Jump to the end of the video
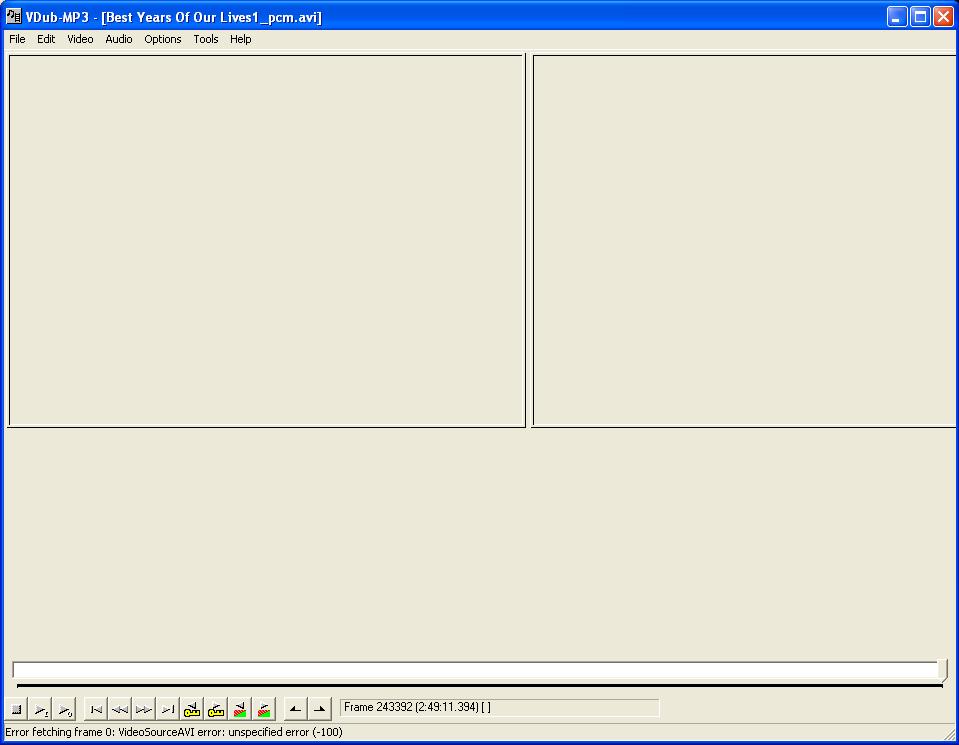 point(168,710)
